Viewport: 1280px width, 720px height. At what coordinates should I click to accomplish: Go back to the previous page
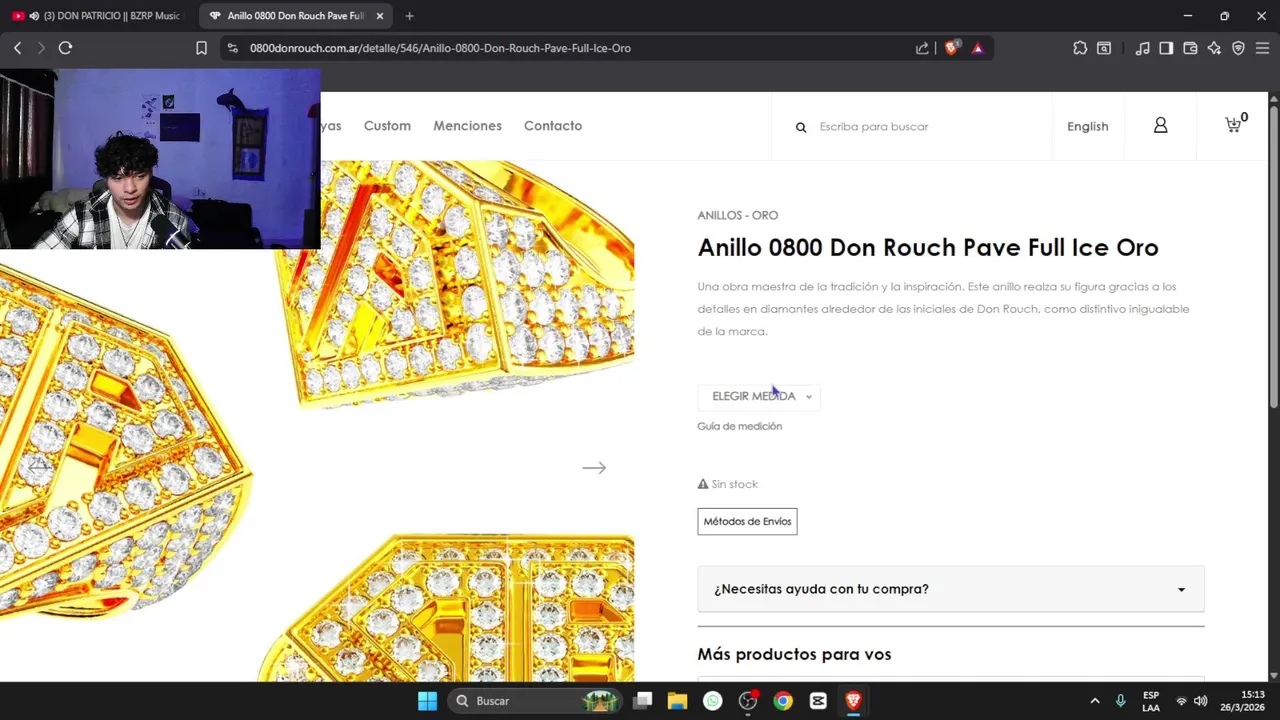click(x=17, y=48)
